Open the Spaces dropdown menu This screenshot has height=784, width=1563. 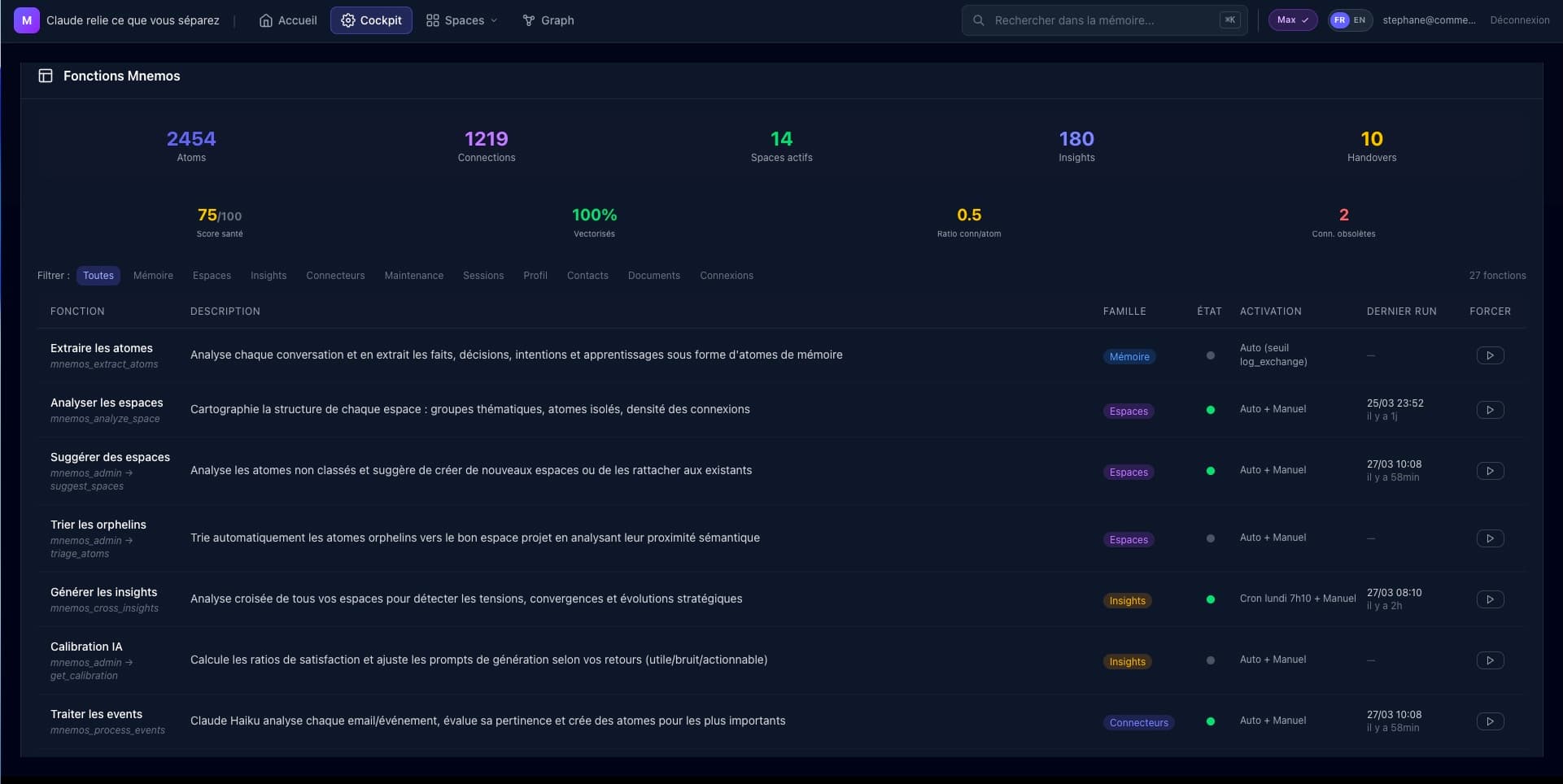[461, 20]
